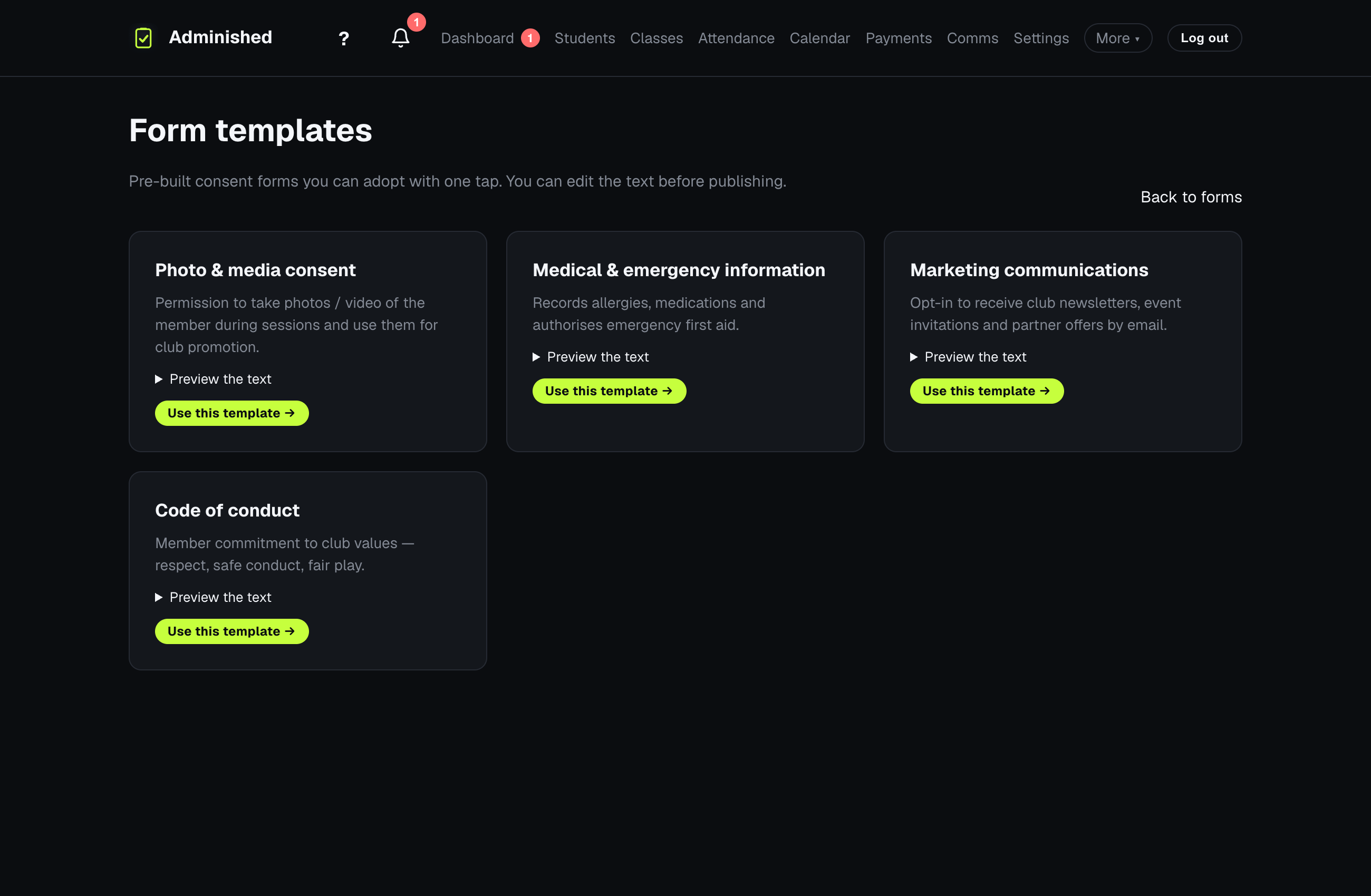This screenshot has width=1371, height=896.
Task: Click the Photo & media consent heading
Action: [255, 270]
